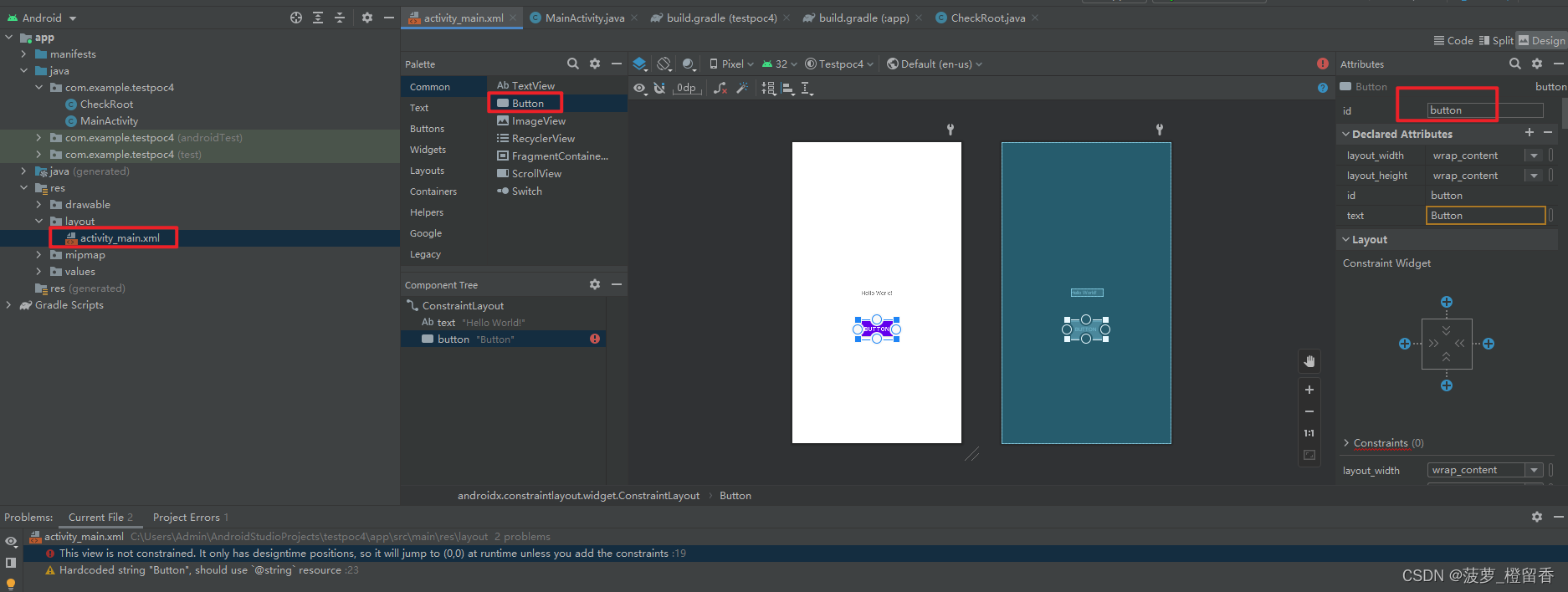Toggle autoconnect to parent magnet icon
Screen dimensions: 1568x592
[x=659, y=88]
